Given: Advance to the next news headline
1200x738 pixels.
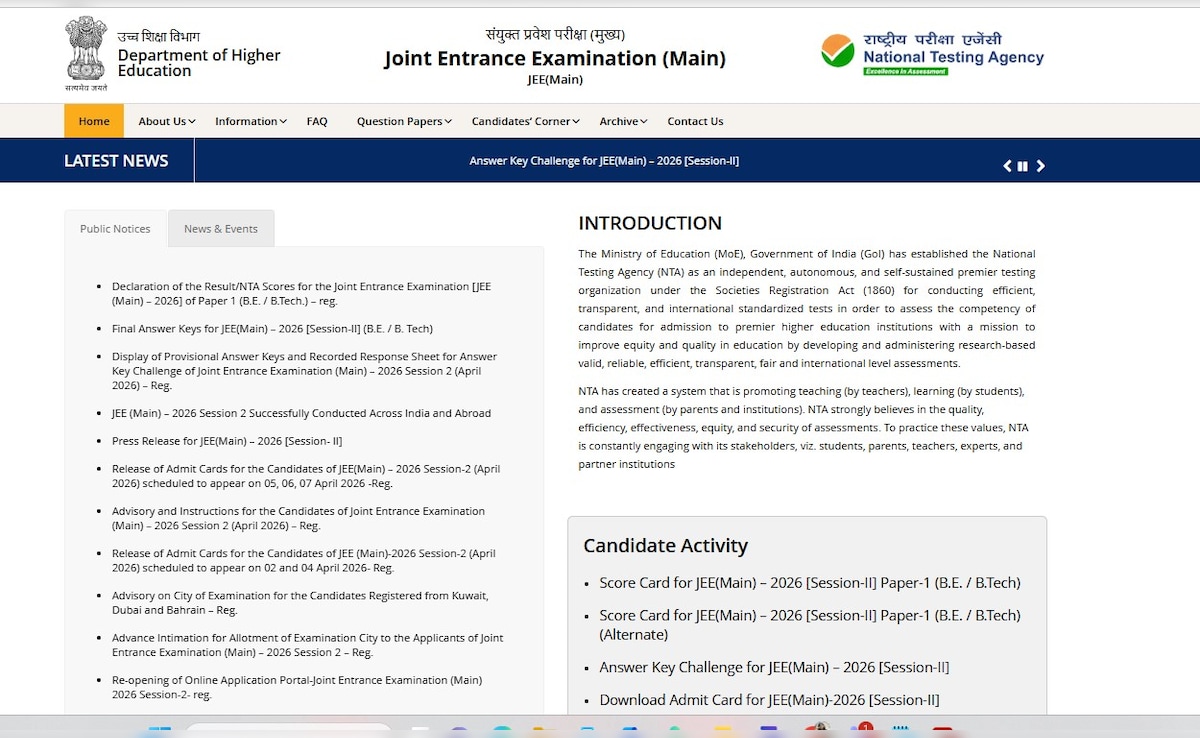Looking at the screenshot, I should click(1041, 165).
